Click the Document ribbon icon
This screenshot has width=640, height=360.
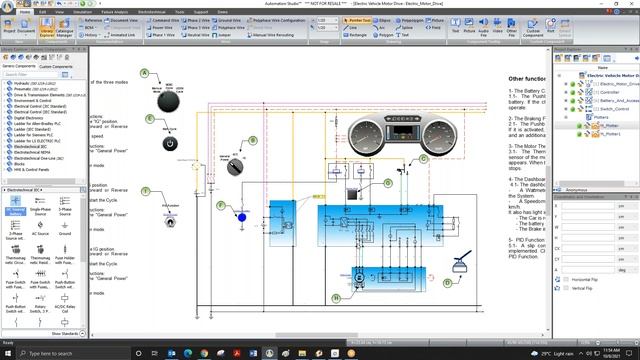tap(26, 26)
